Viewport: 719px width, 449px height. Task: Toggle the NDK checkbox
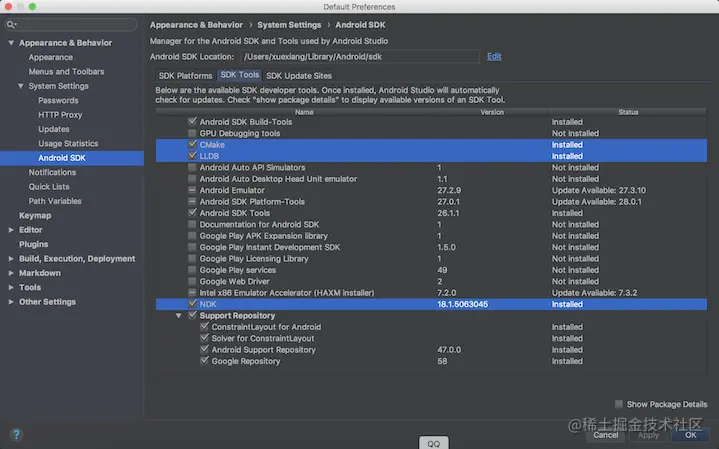coord(192,304)
